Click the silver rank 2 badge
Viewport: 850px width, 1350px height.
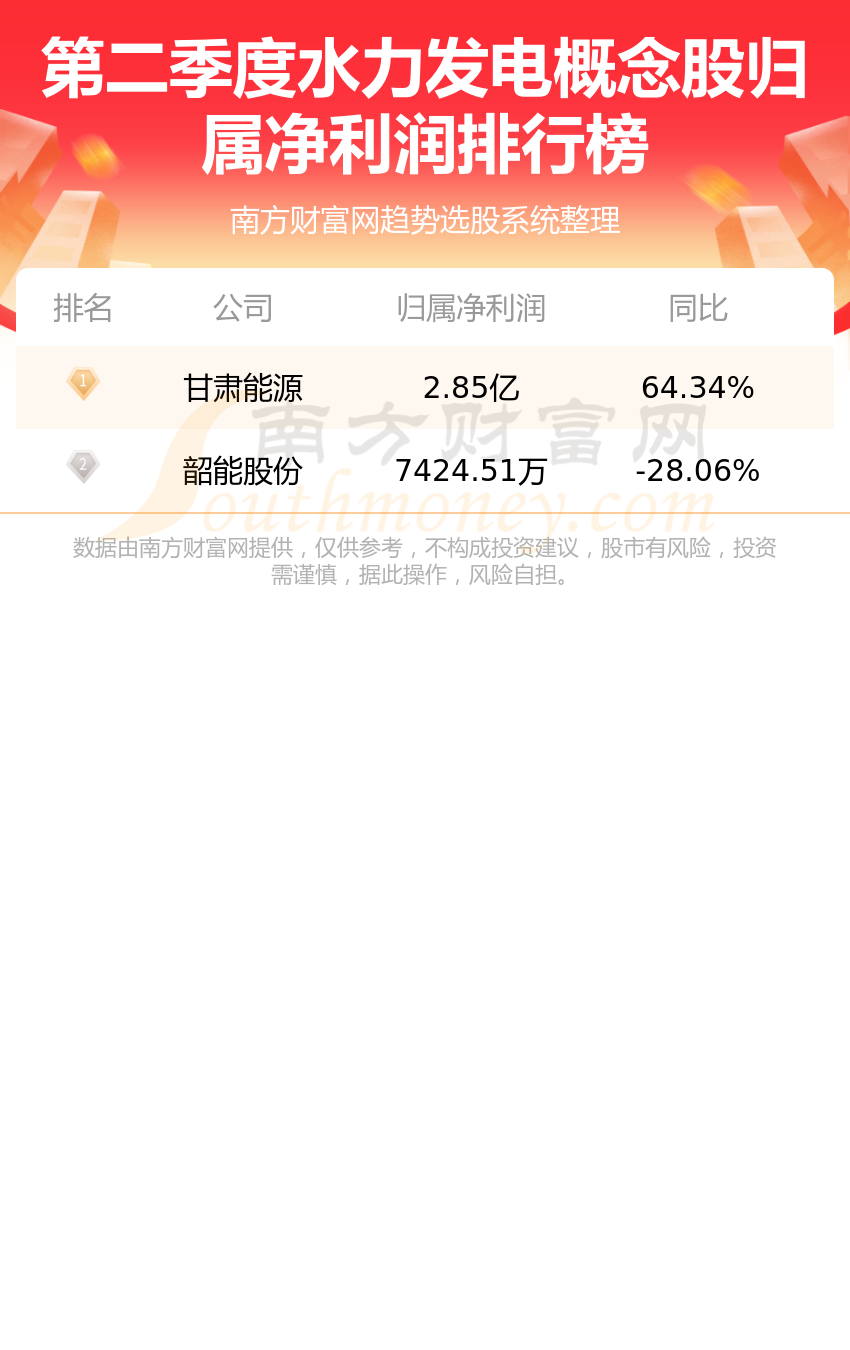tap(83, 467)
